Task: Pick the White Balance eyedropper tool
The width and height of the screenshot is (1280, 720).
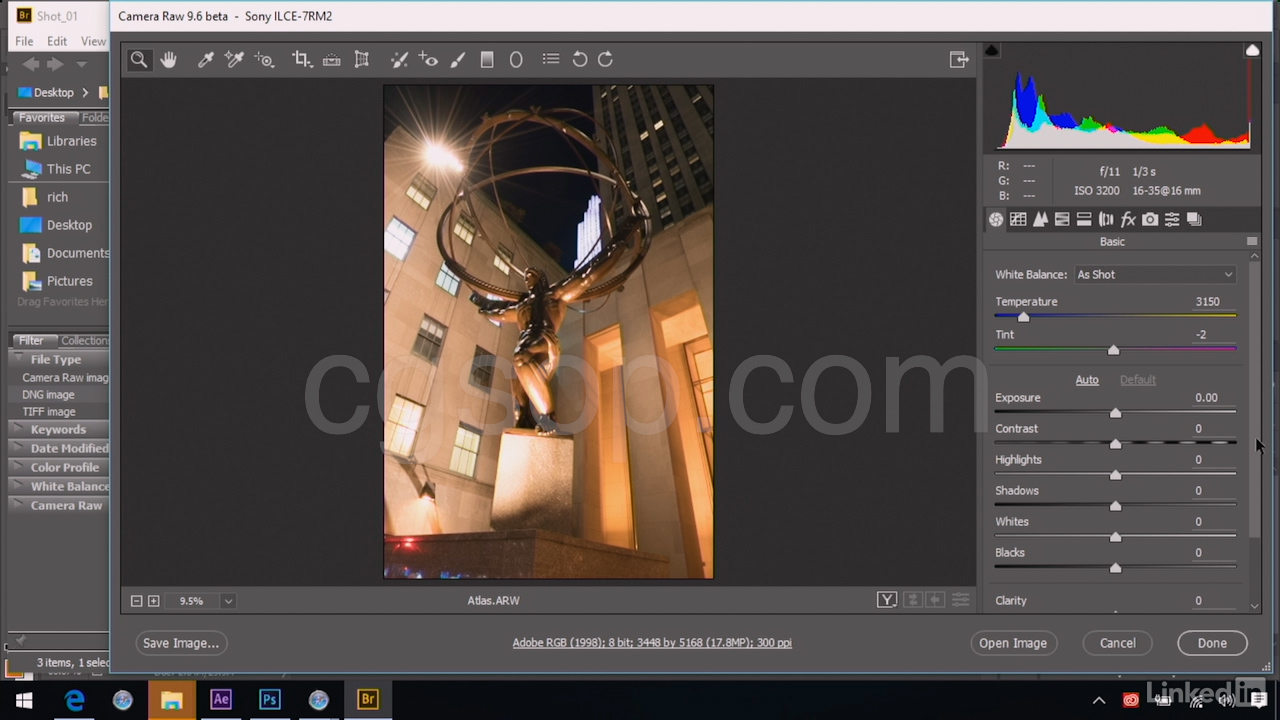Action: tap(206, 60)
